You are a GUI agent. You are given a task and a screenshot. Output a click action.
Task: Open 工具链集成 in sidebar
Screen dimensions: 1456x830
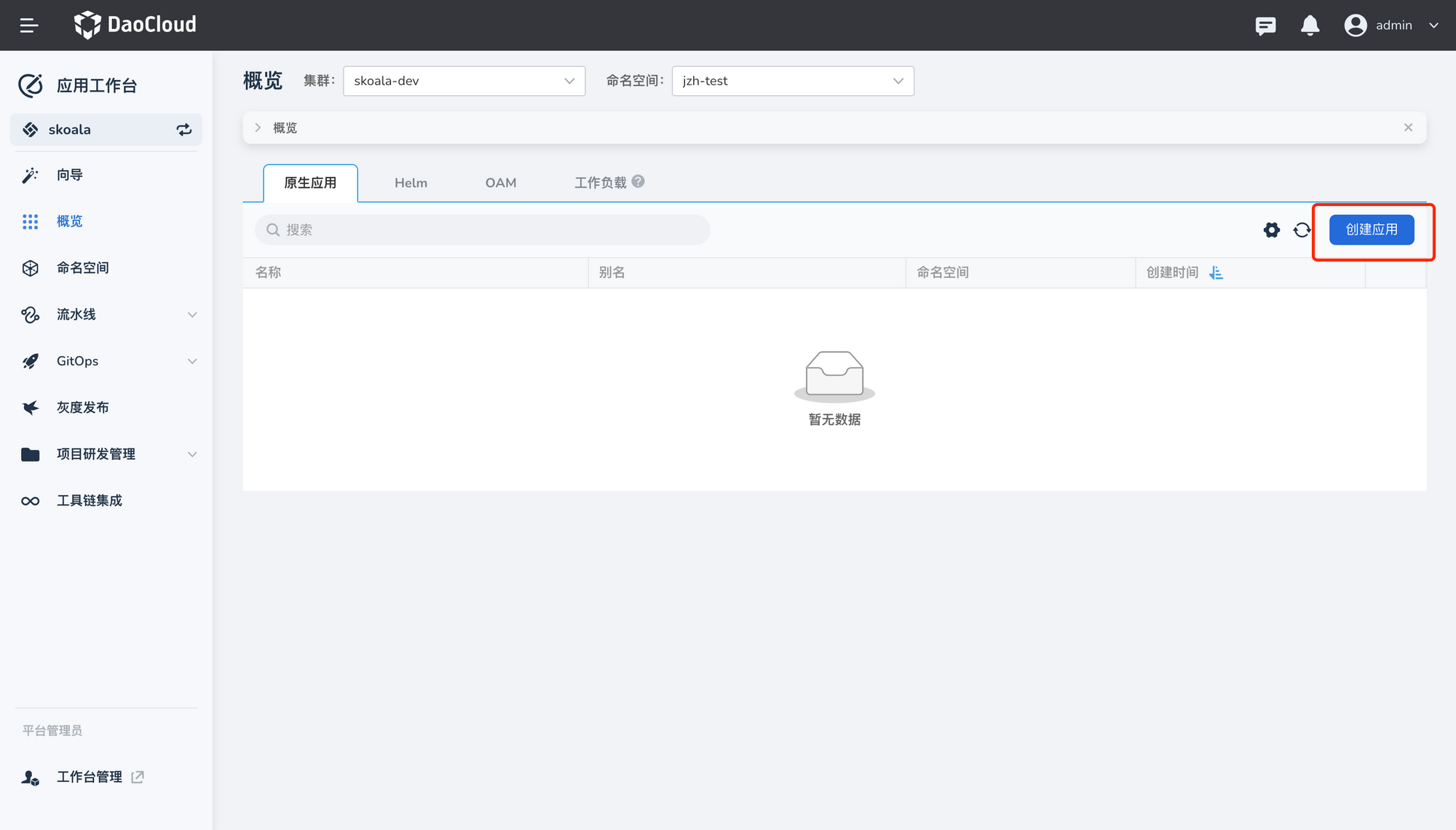(x=90, y=501)
